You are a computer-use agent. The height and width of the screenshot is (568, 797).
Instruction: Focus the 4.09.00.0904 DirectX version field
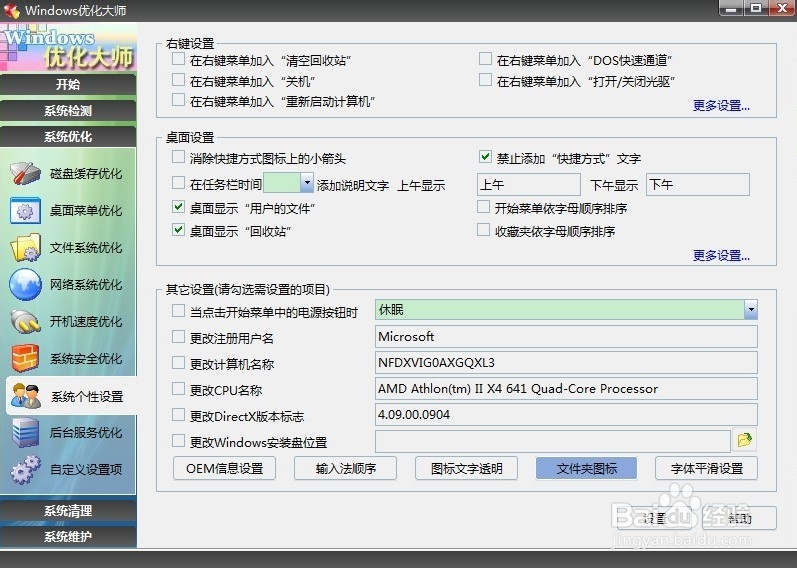566,414
